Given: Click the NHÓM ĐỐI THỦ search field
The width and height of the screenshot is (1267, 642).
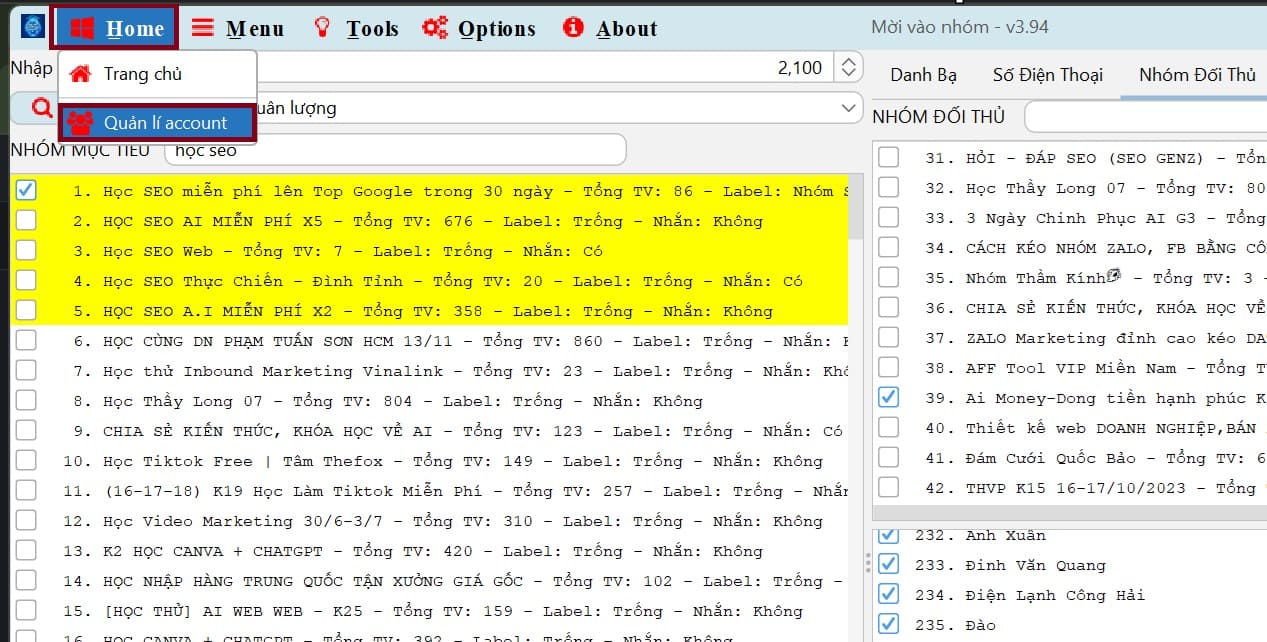Looking at the screenshot, I should pyautogui.click(x=1146, y=116).
